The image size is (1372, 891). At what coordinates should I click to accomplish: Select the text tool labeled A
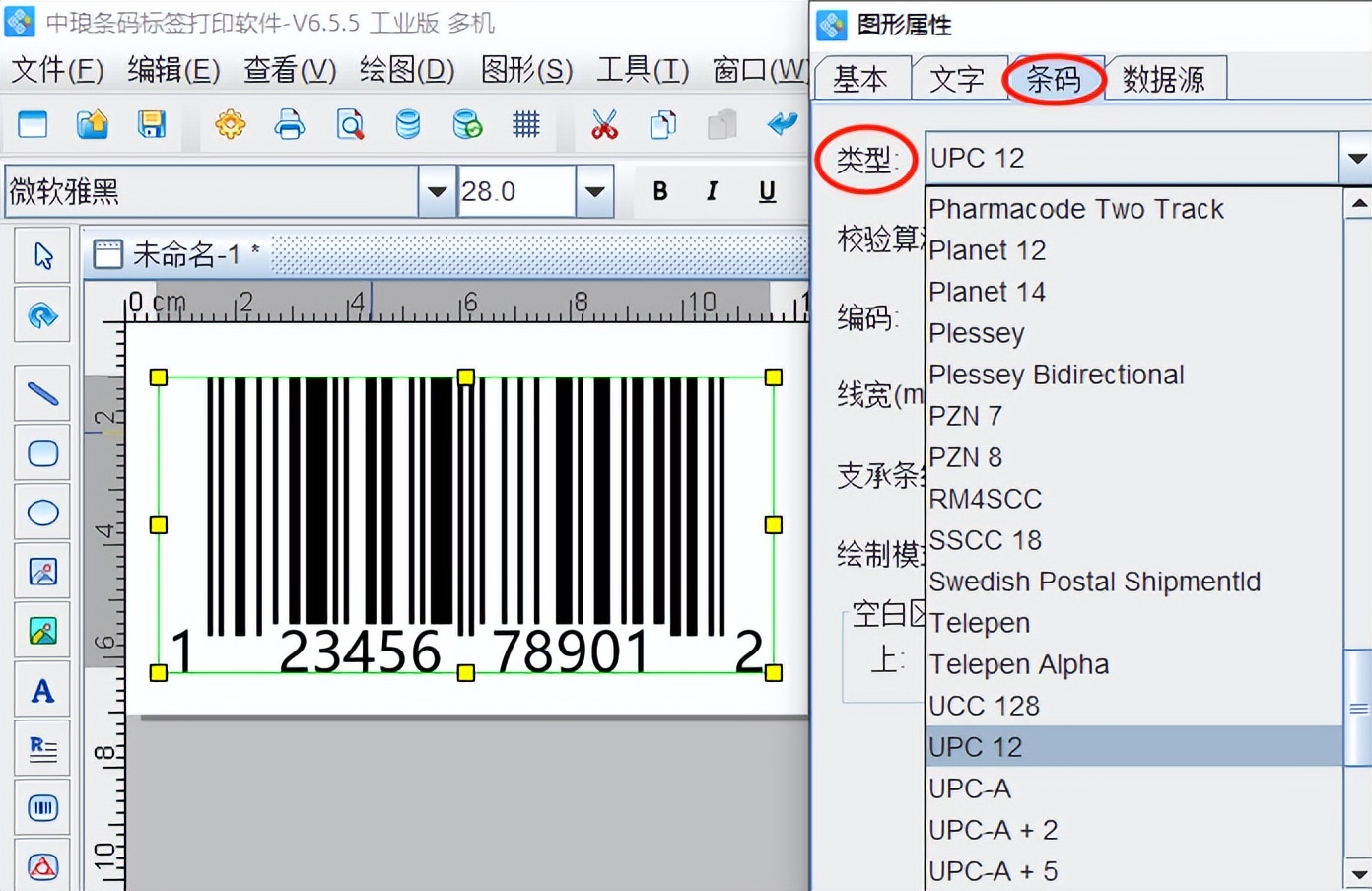click(x=42, y=691)
